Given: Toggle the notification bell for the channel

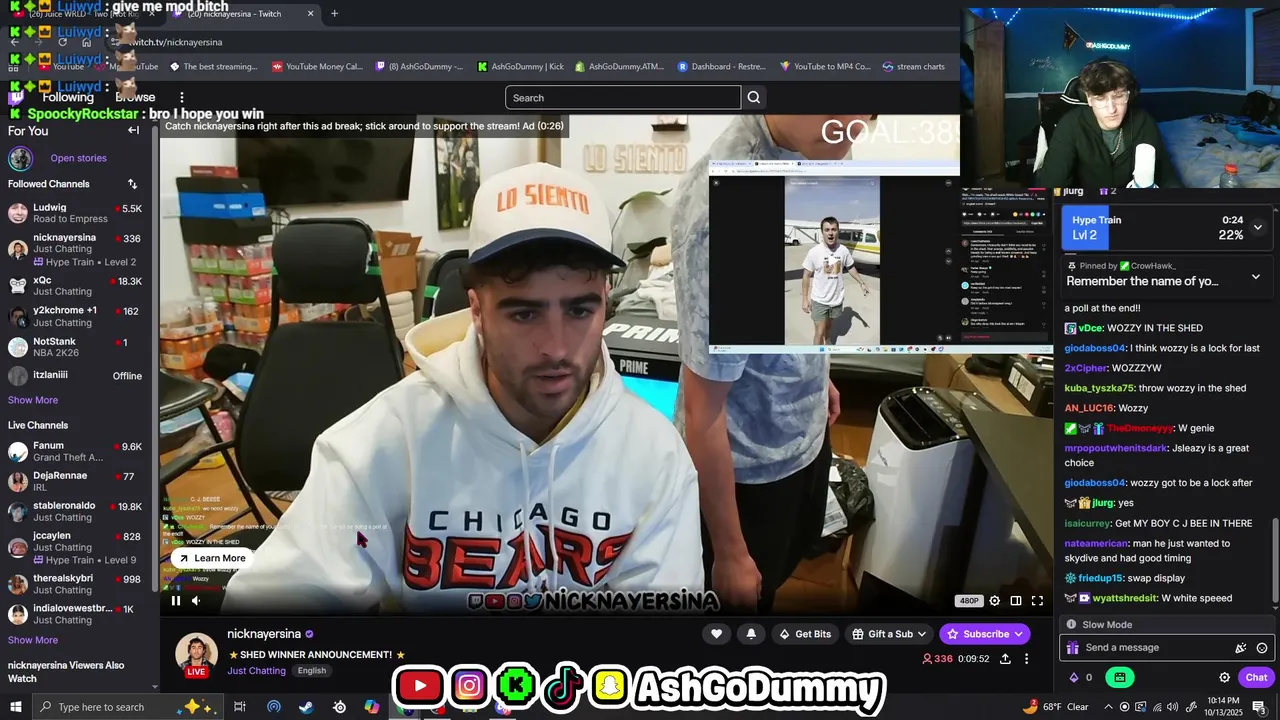Looking at the screenshot, I should tap(751, 633).
